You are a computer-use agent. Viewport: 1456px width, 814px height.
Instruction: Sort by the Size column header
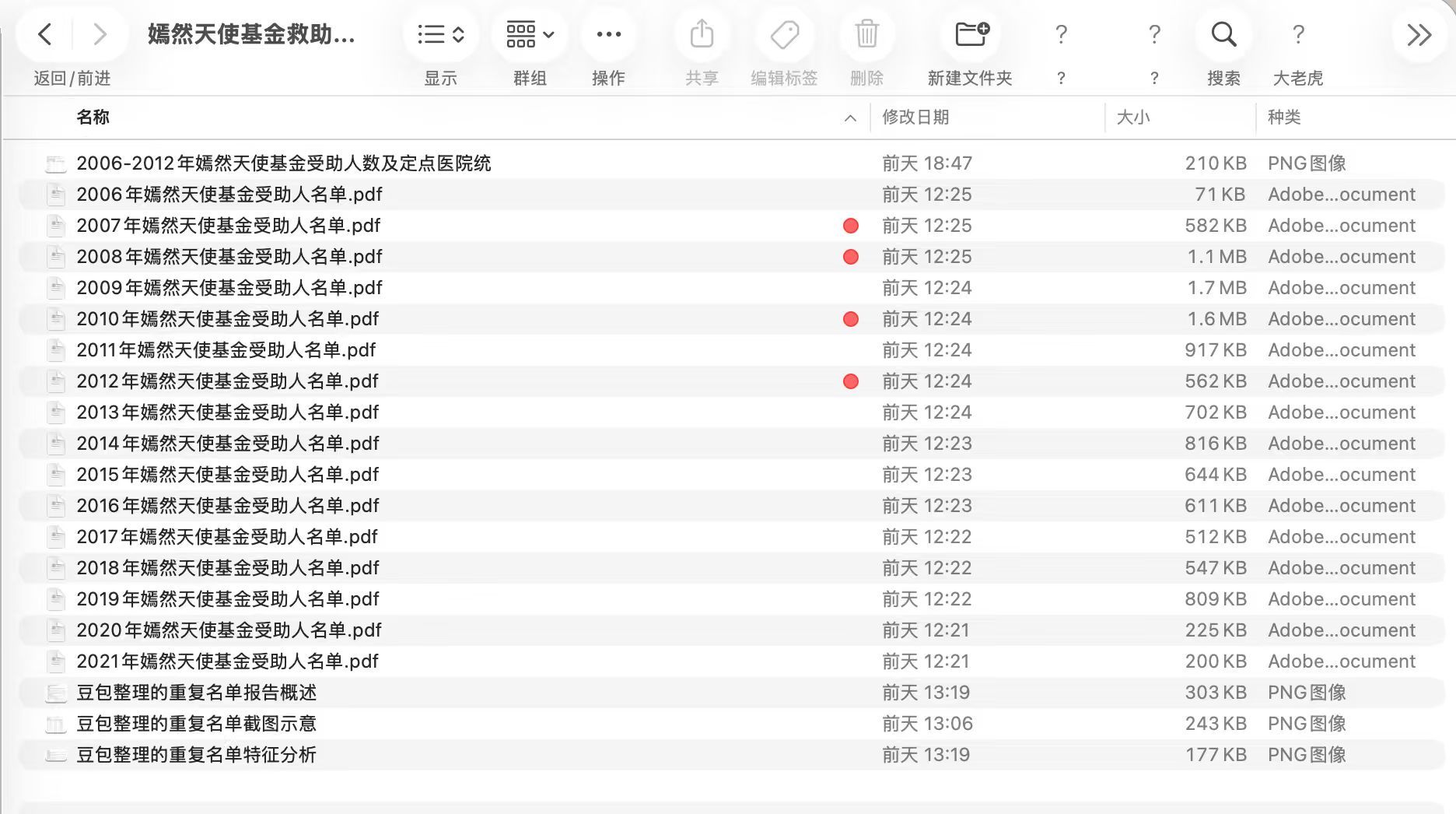[1132, 118]
